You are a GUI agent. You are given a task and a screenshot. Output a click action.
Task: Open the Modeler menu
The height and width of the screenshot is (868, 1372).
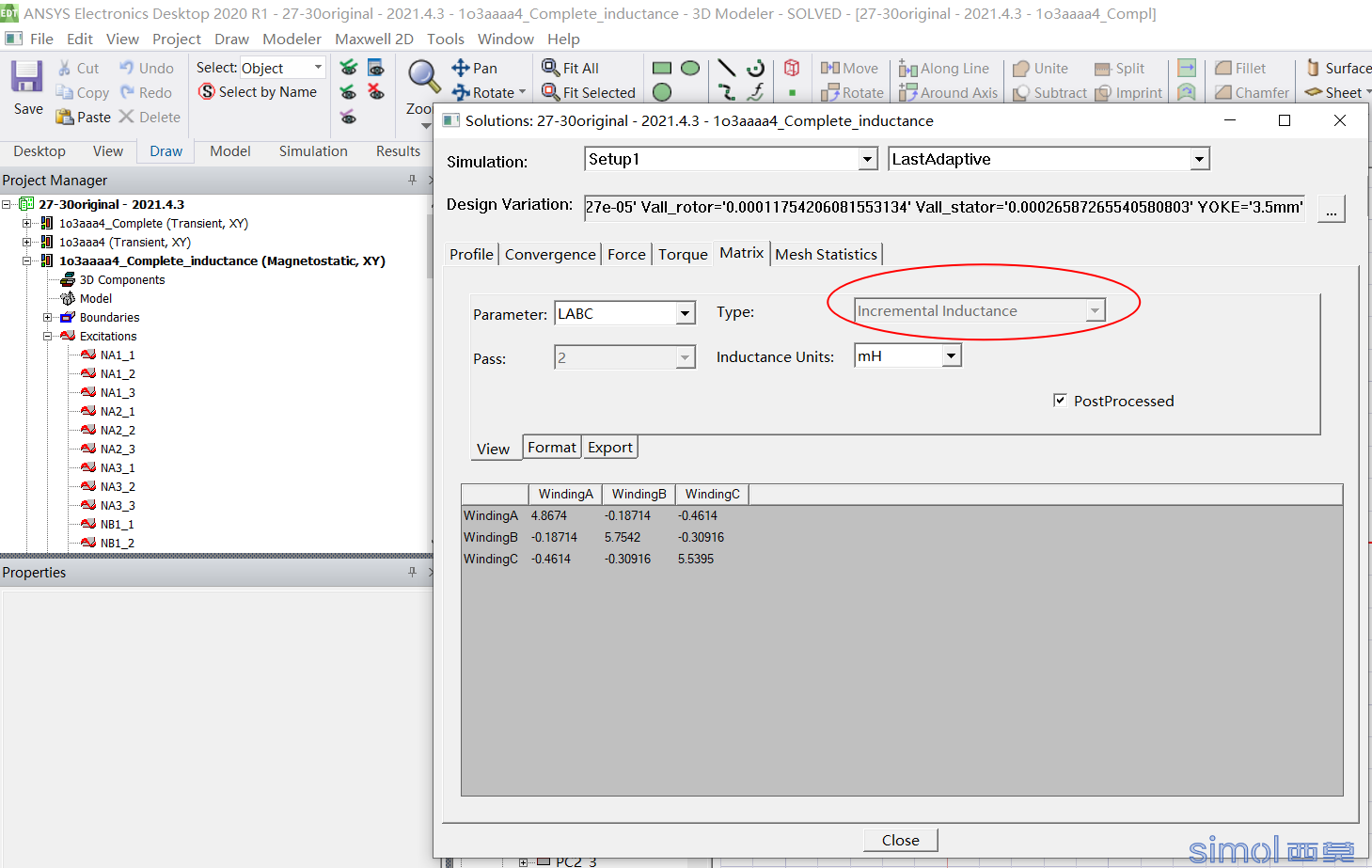292,39
